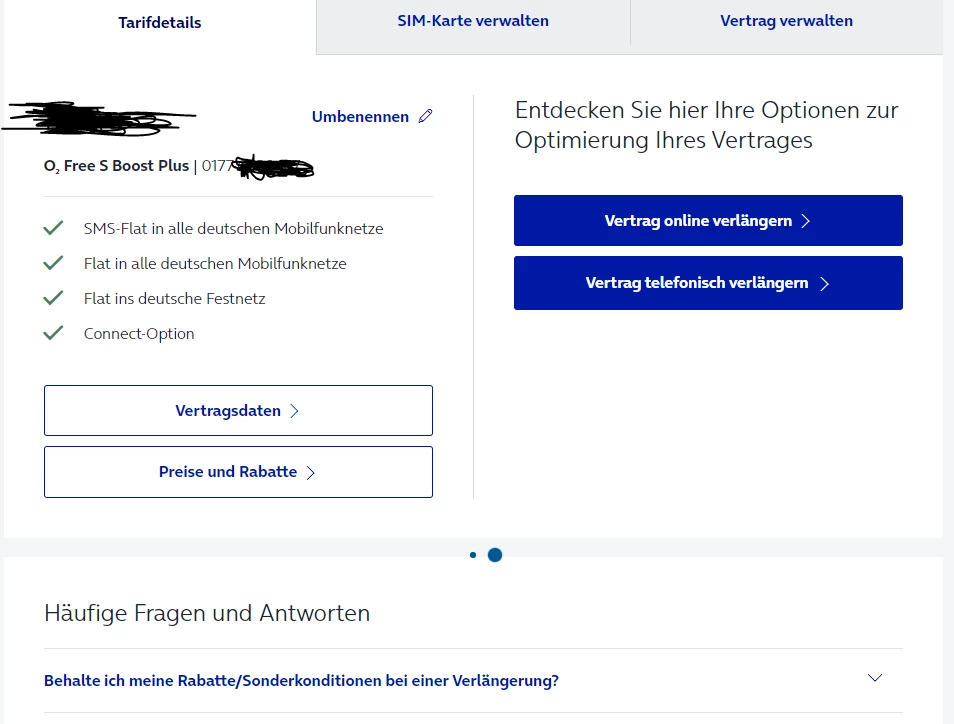Image resolution: width=954 pixels, height=724 pixels.
Task: Open the Tarifdetails tab
Action: [x=159, y=23]
